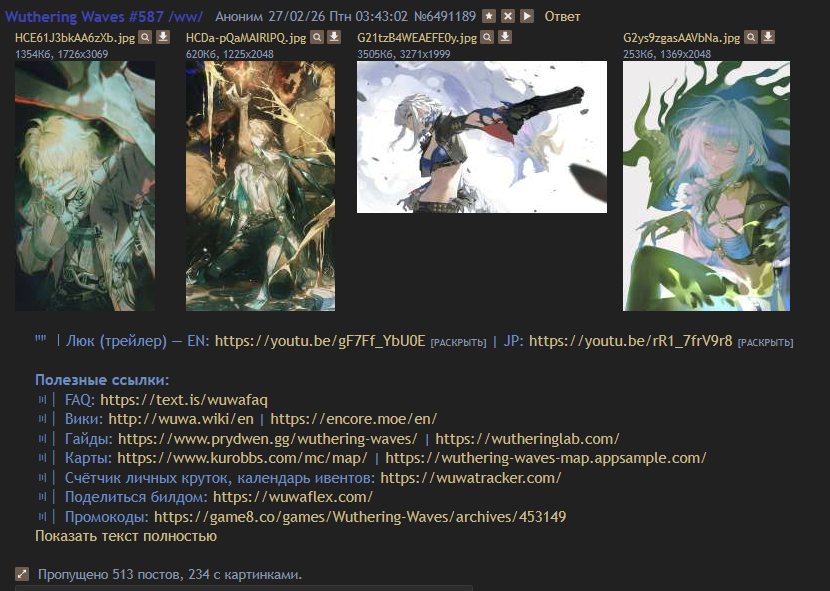The height and width of the screenshot is (591, 830).
Task: Show the full post text
Action: tap(126, 536)
